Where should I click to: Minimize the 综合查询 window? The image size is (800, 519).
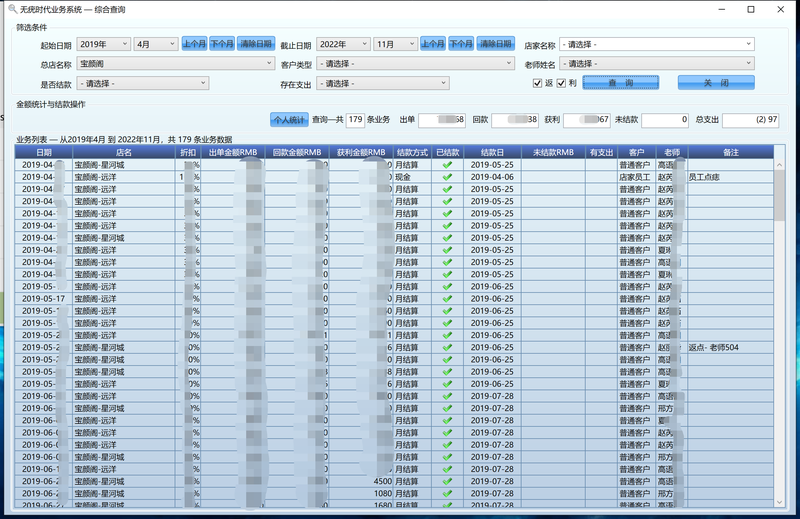[x=721, y=9]
